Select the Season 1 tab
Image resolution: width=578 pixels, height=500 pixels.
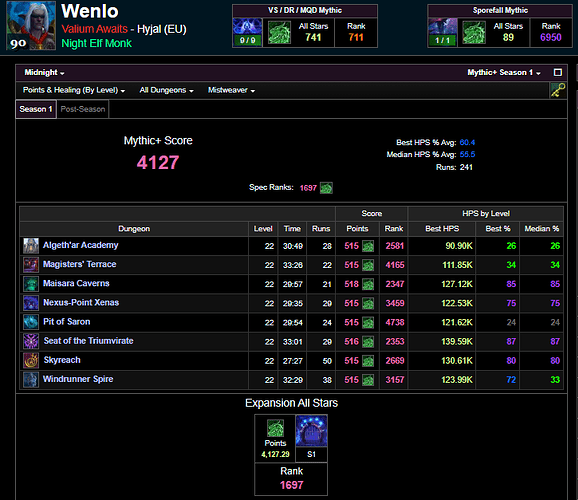pyautogui.click(x=36, y=109)
